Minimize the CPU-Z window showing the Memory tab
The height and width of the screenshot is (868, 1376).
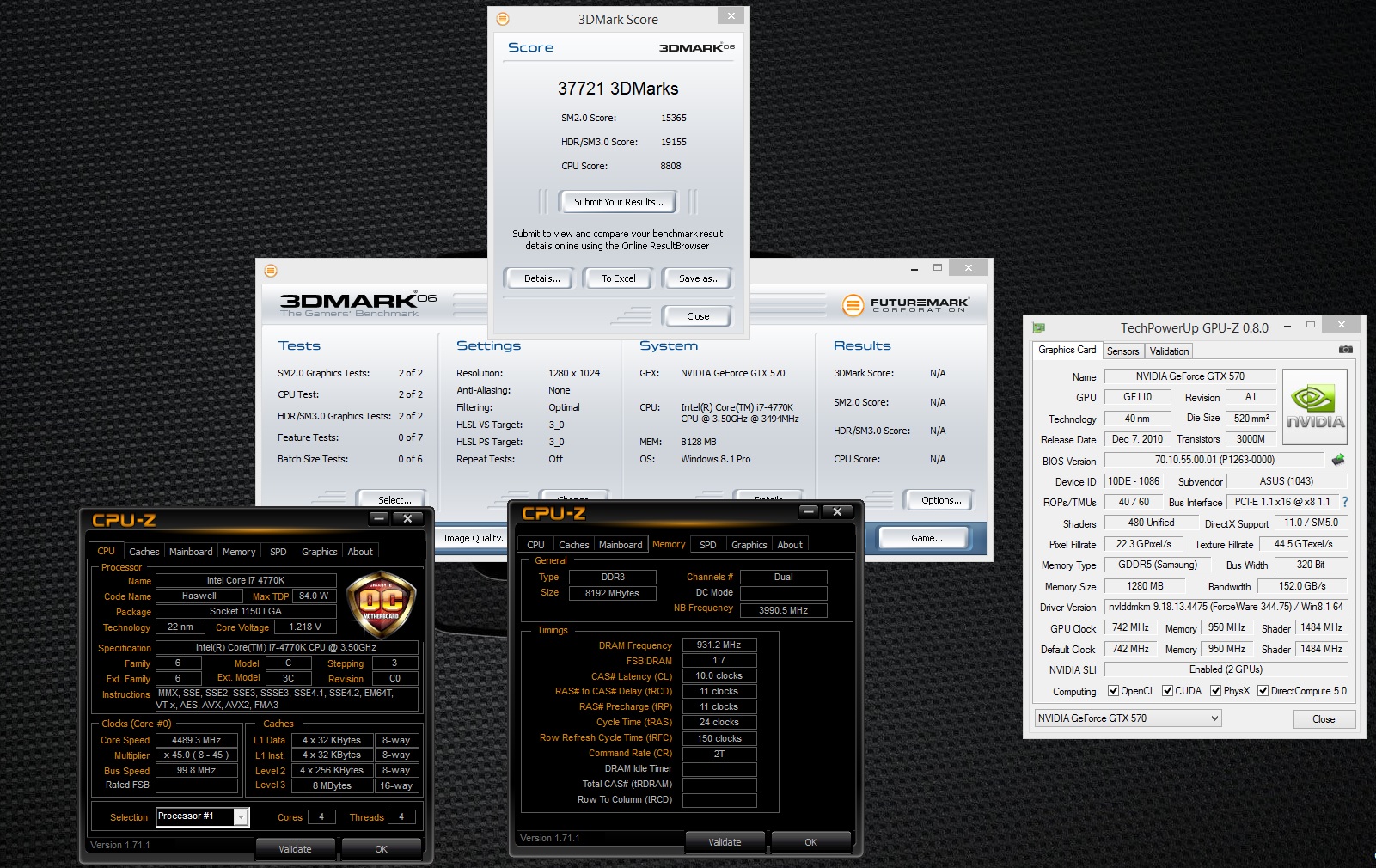point(809,511)
